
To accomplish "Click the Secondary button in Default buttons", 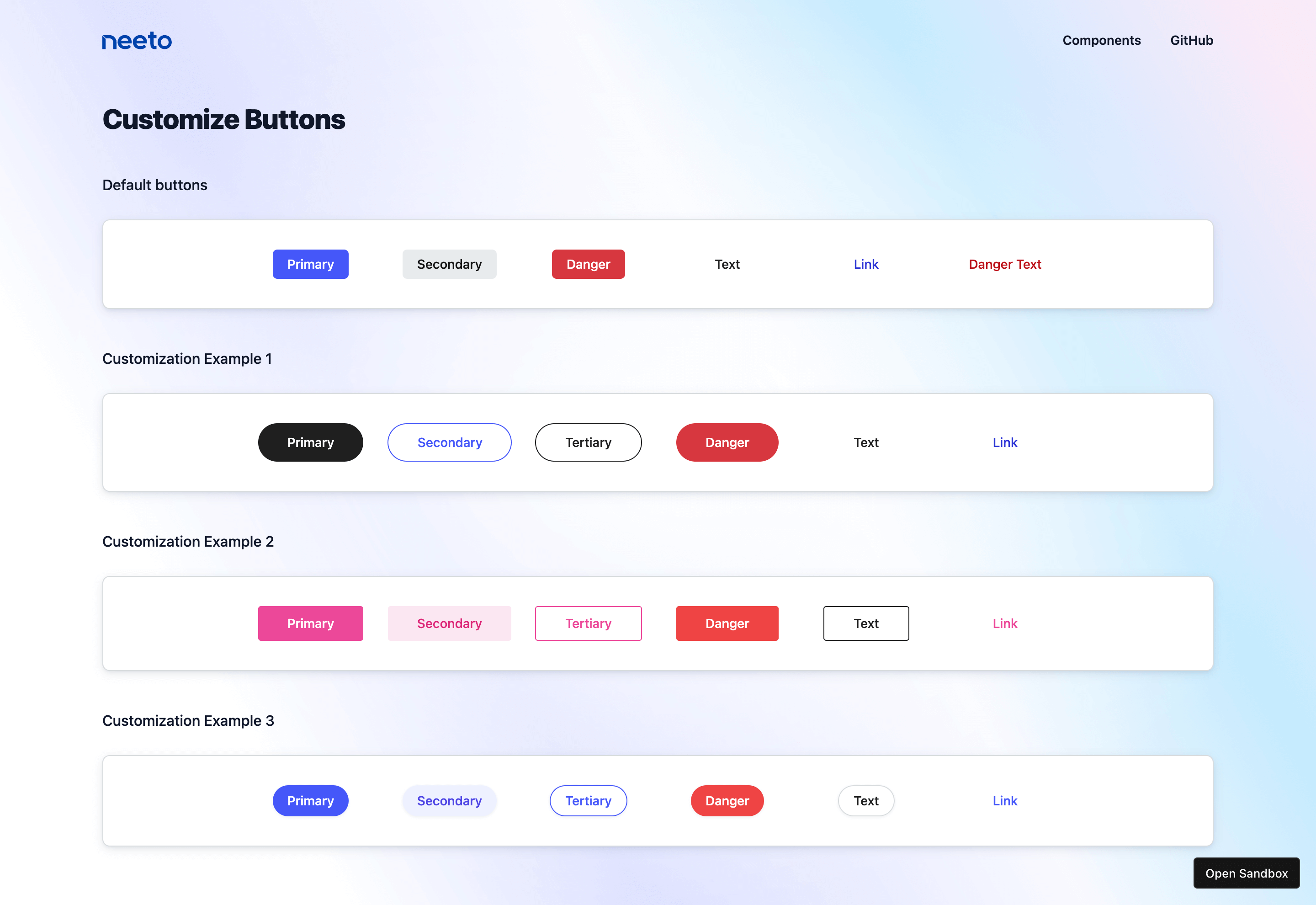I will (449, 264).
